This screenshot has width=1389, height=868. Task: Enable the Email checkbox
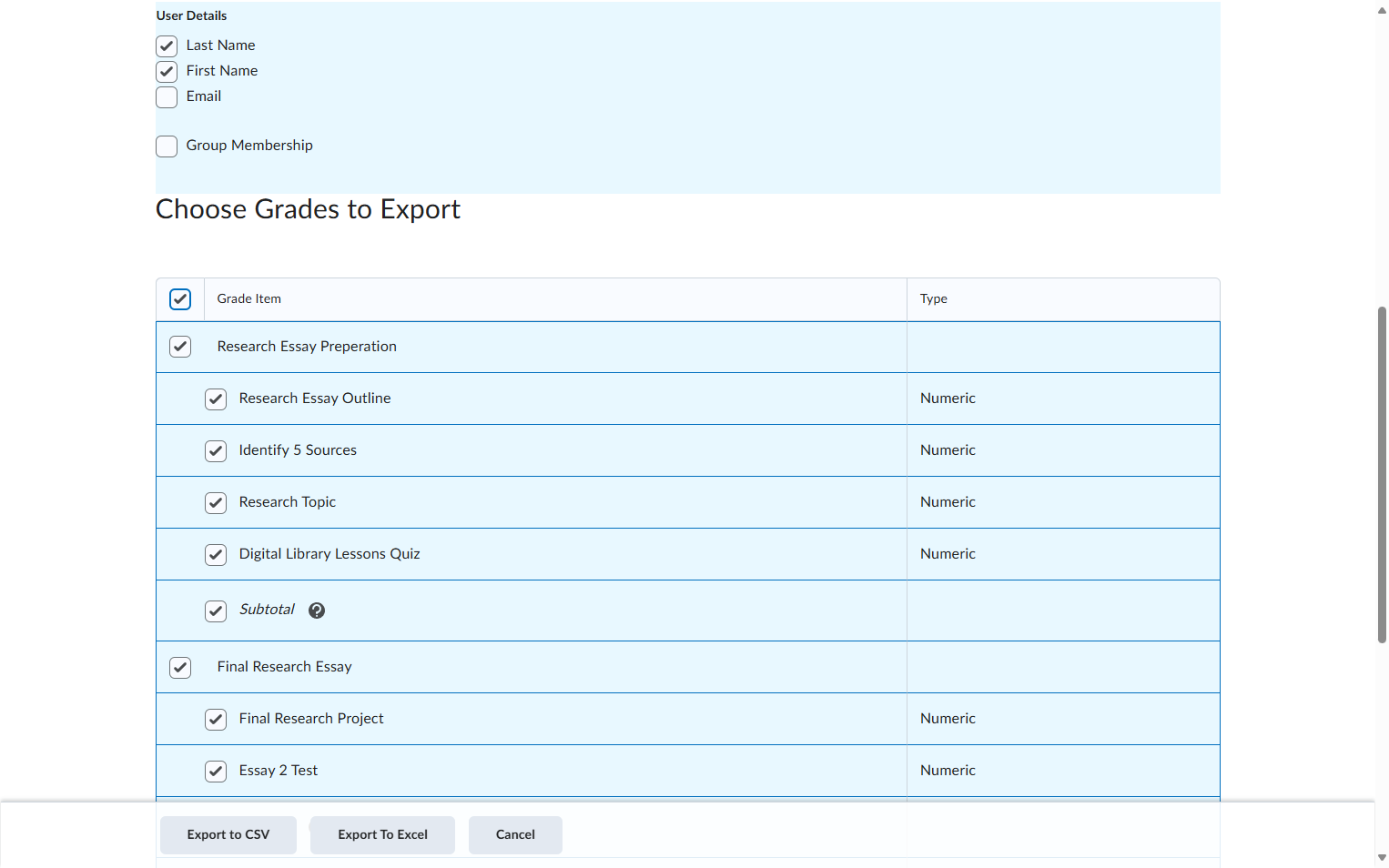[x=167, y=96]
